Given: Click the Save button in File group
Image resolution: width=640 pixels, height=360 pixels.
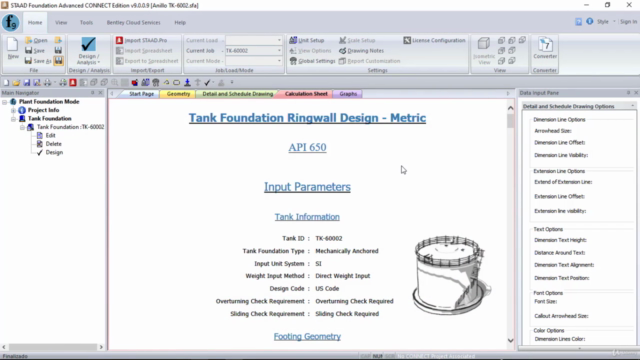Looking at the screenshot, I should [35, 51].
